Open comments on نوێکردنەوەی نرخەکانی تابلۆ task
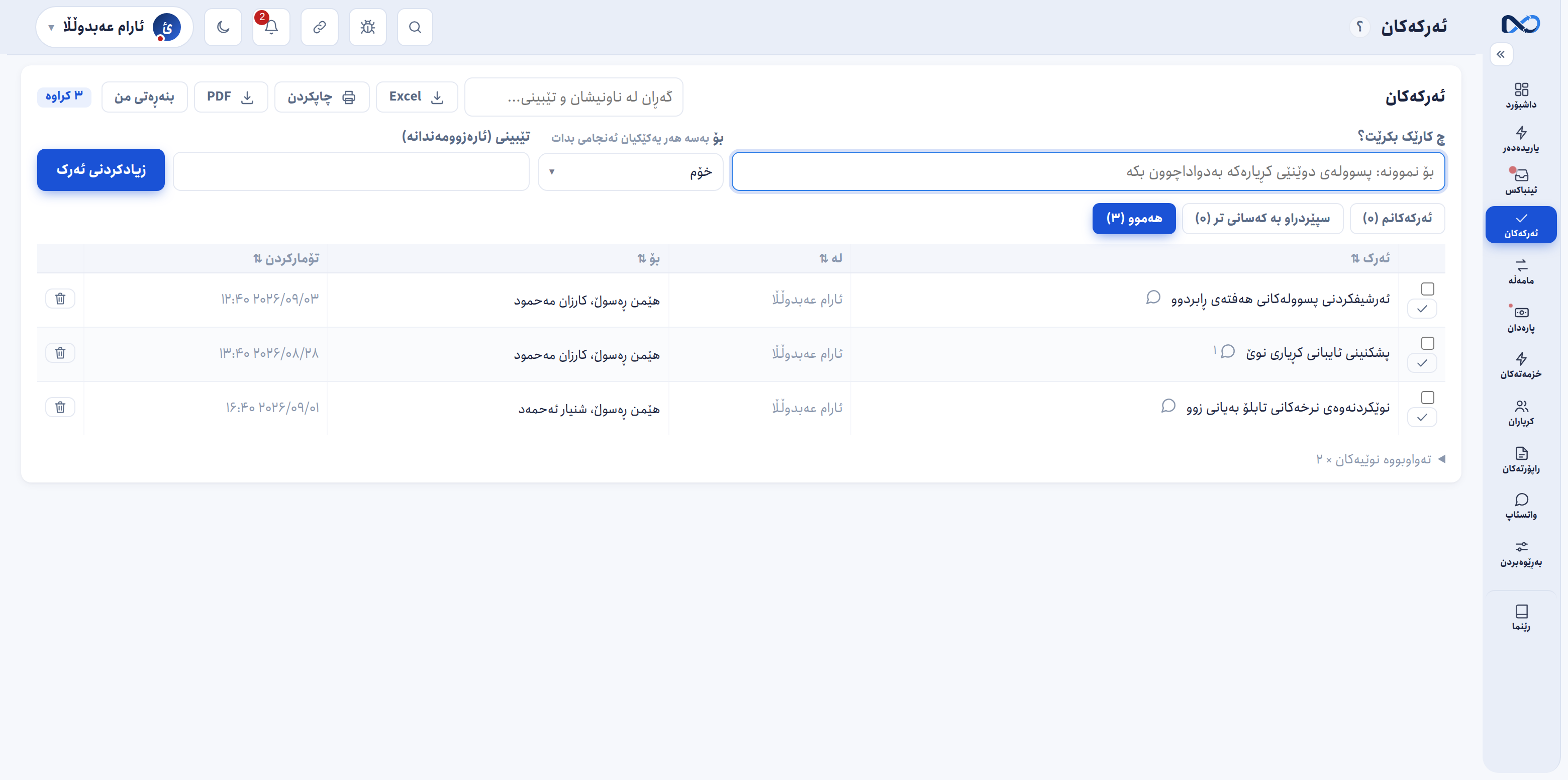 [x=1168, y=406]
